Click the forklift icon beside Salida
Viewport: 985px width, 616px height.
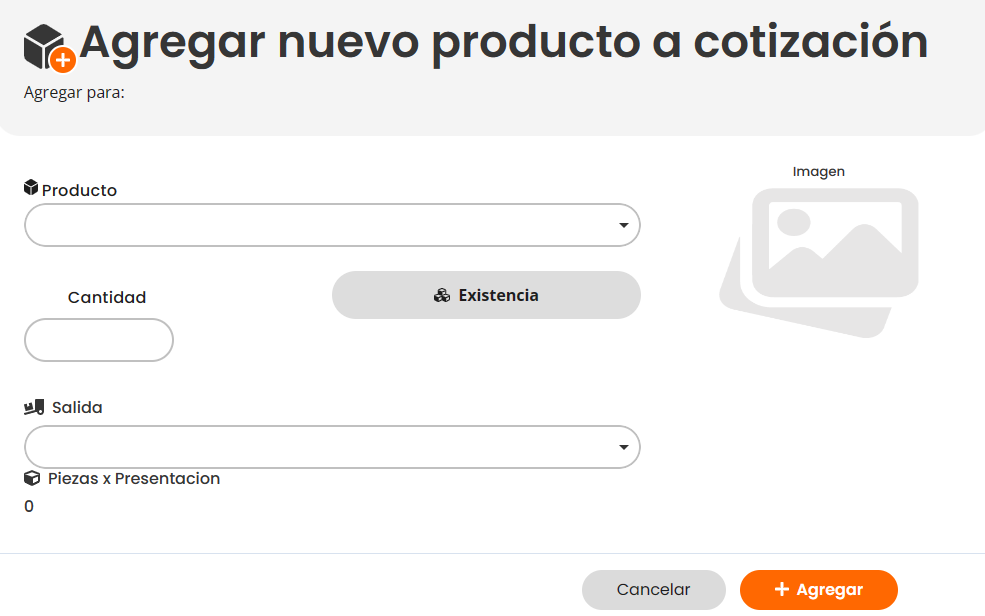point(34,407)
